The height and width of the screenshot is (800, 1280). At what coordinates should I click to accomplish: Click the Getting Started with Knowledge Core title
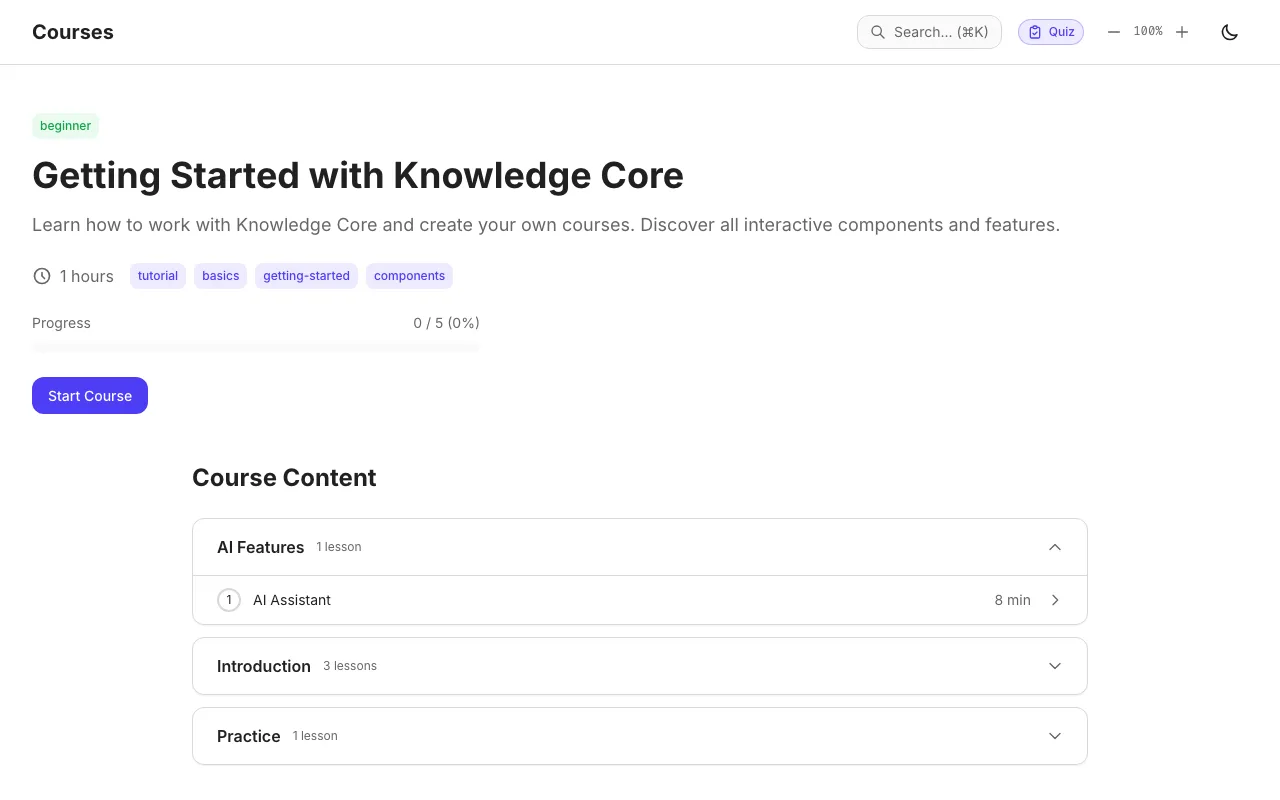[x=358, y=175]
